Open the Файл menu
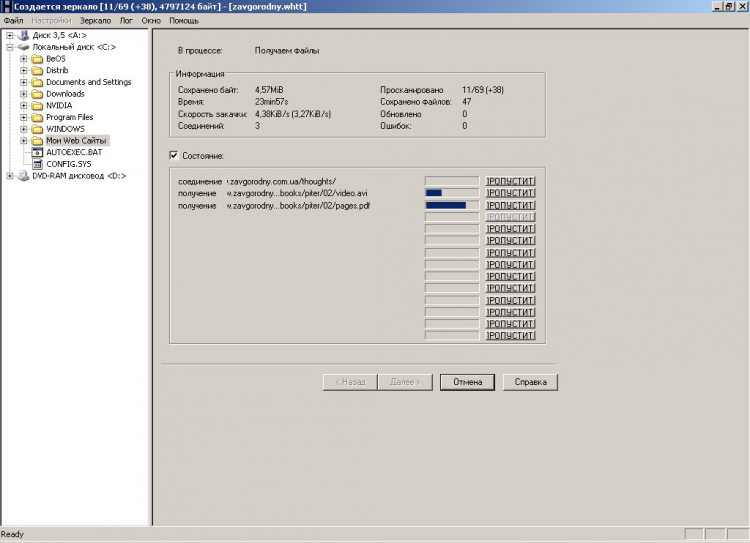Viewport: 750px width, 543px height. [13, 21]
